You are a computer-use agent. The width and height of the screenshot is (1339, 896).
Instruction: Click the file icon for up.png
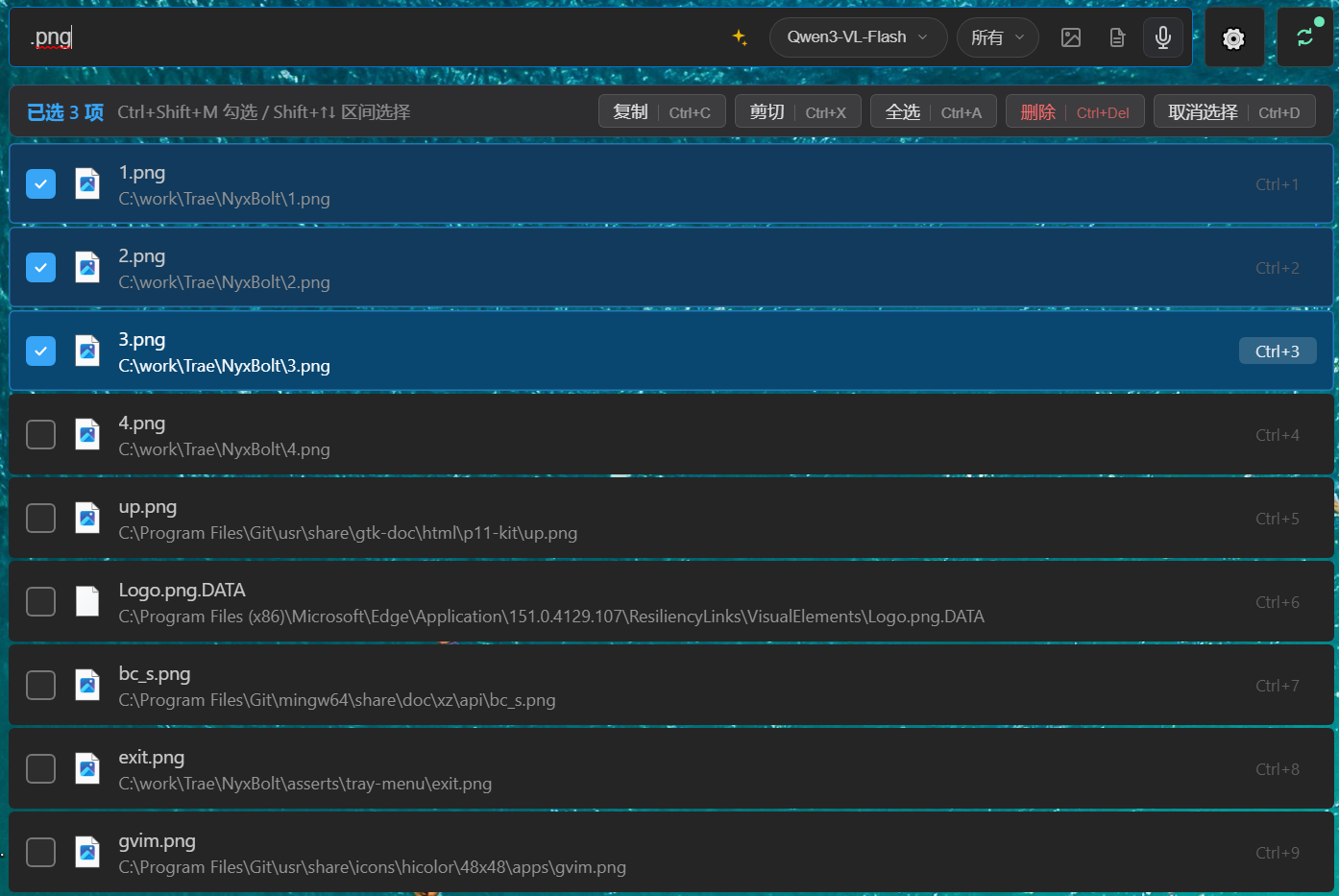point(87,518)
